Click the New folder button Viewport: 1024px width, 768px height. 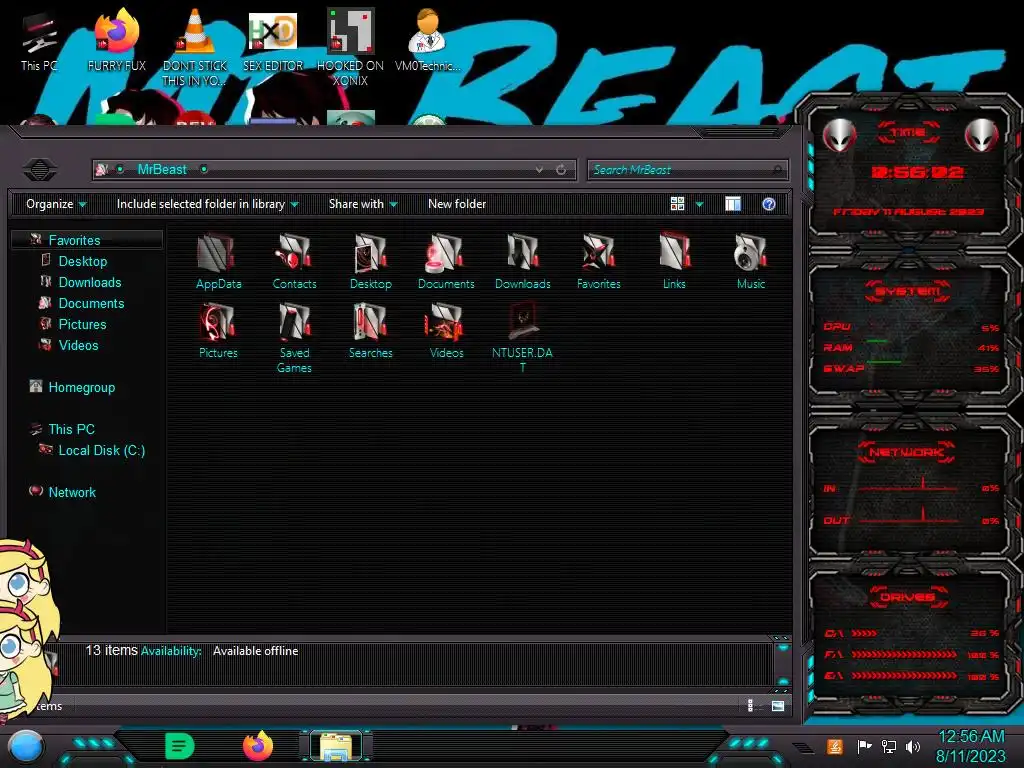click(457, 204)
